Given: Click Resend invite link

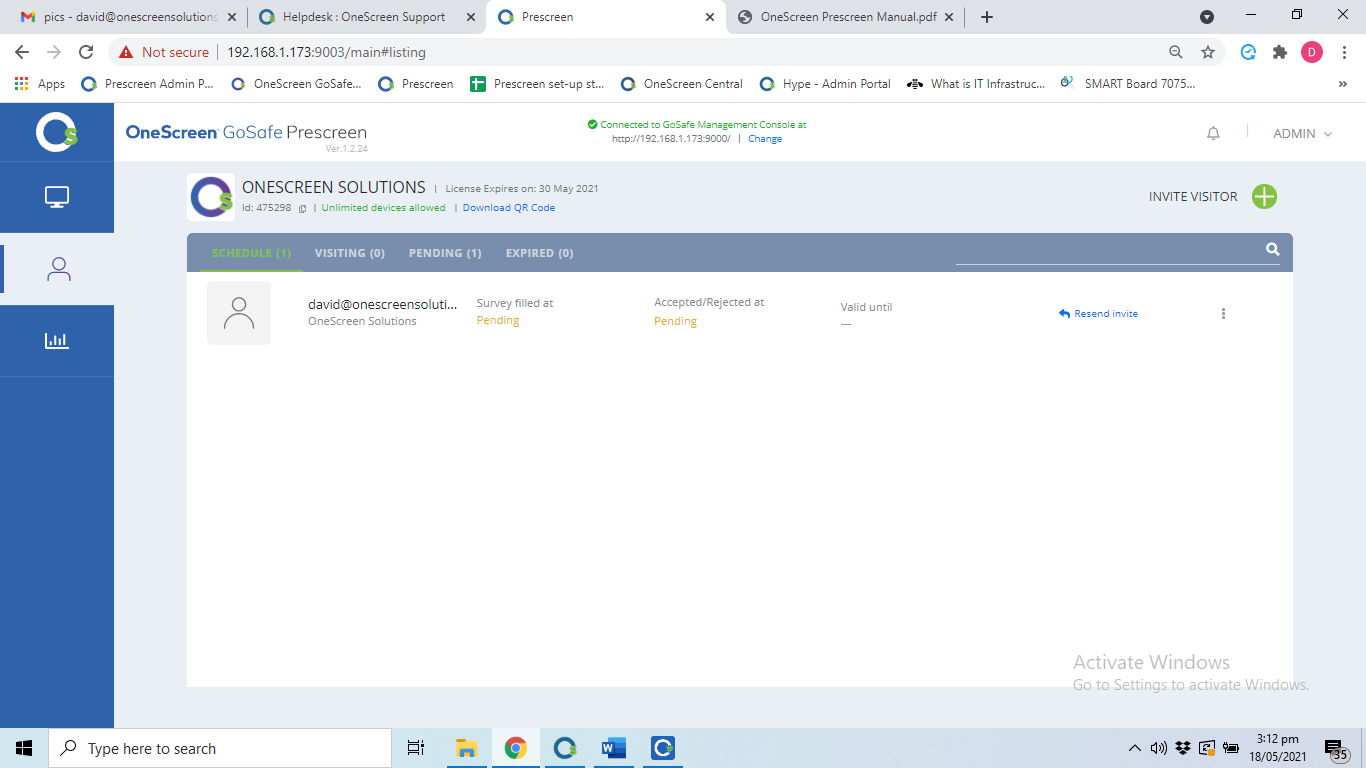Looking at the screenshot, I should (1098, 314).
